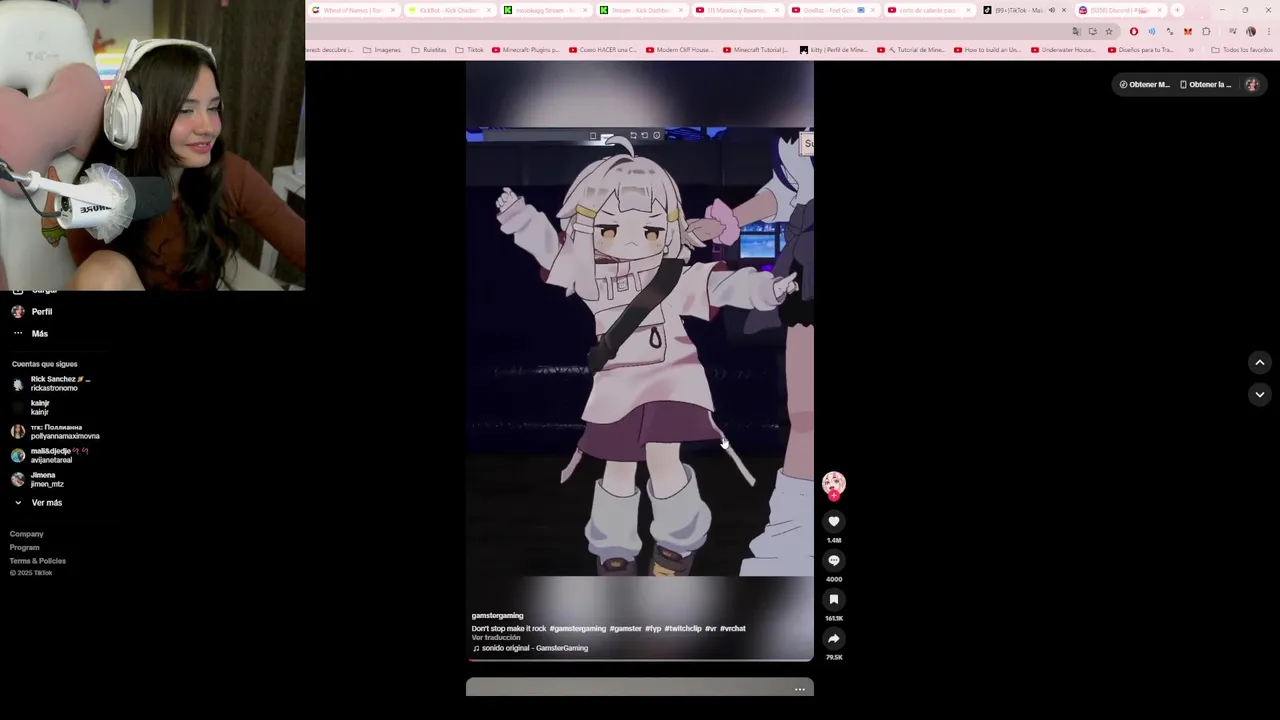1280x720 pixels.
Task: Open sonido original - GamsterGaming sound
Action: [530, 648]
